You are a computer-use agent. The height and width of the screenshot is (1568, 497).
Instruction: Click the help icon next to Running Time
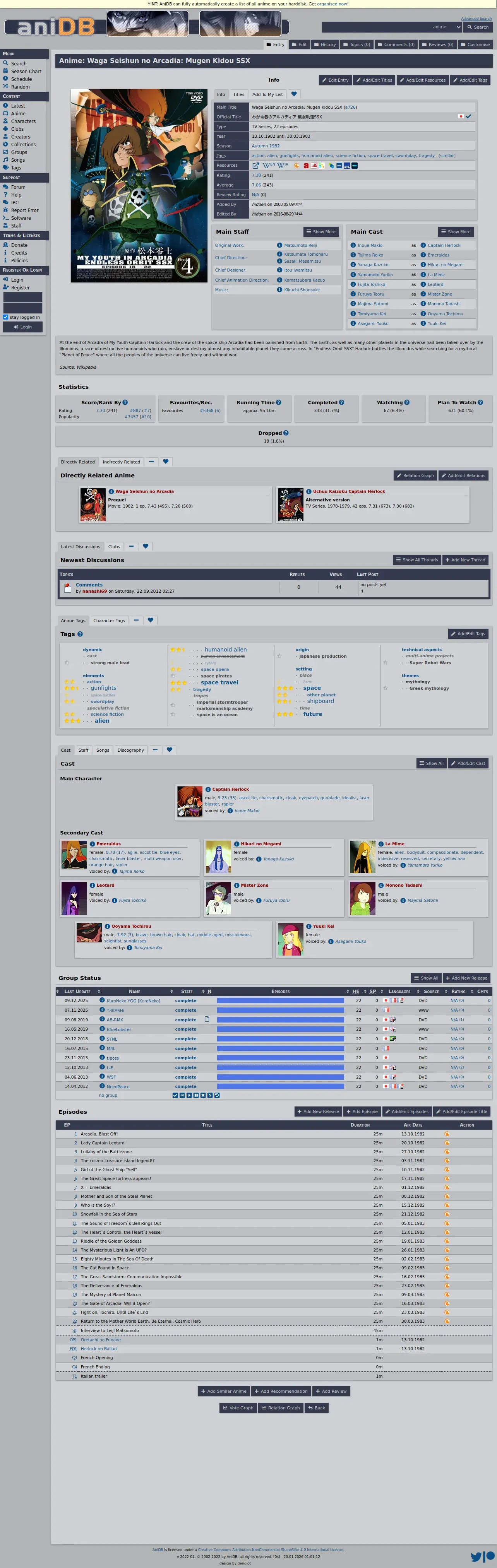[x=278, y=402]
